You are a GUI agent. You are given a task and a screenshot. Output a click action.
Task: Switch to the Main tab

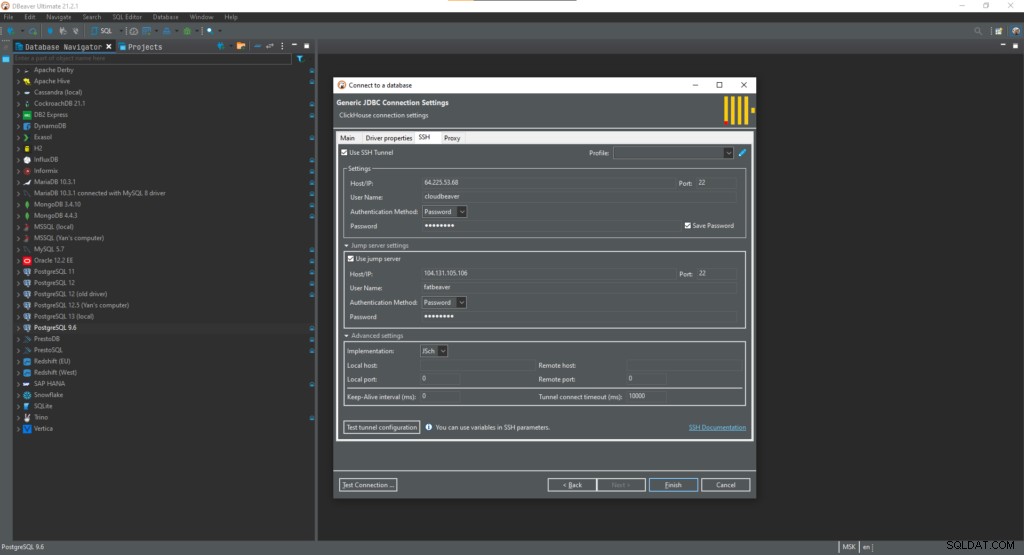(x=347, y=138)
